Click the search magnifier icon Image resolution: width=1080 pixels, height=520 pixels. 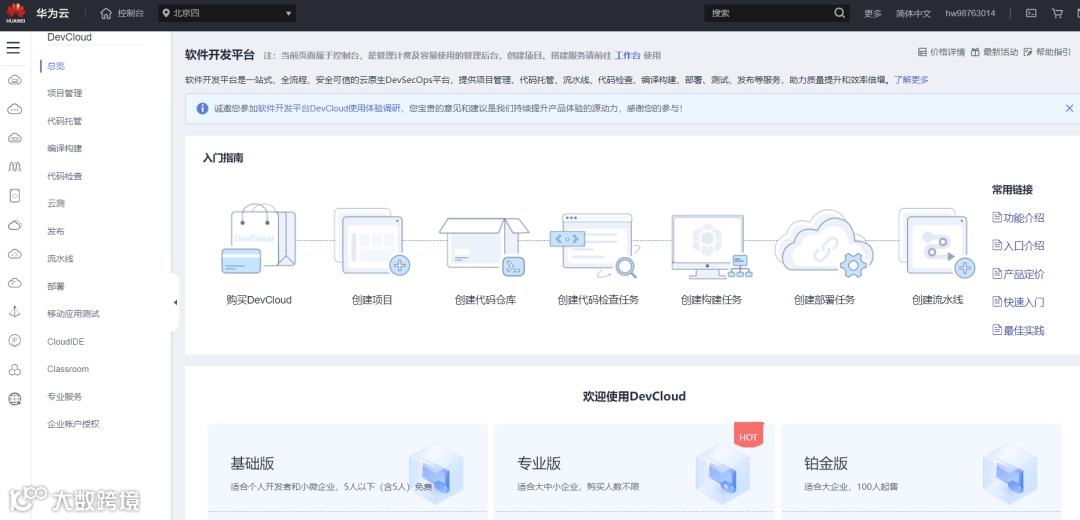839,13
